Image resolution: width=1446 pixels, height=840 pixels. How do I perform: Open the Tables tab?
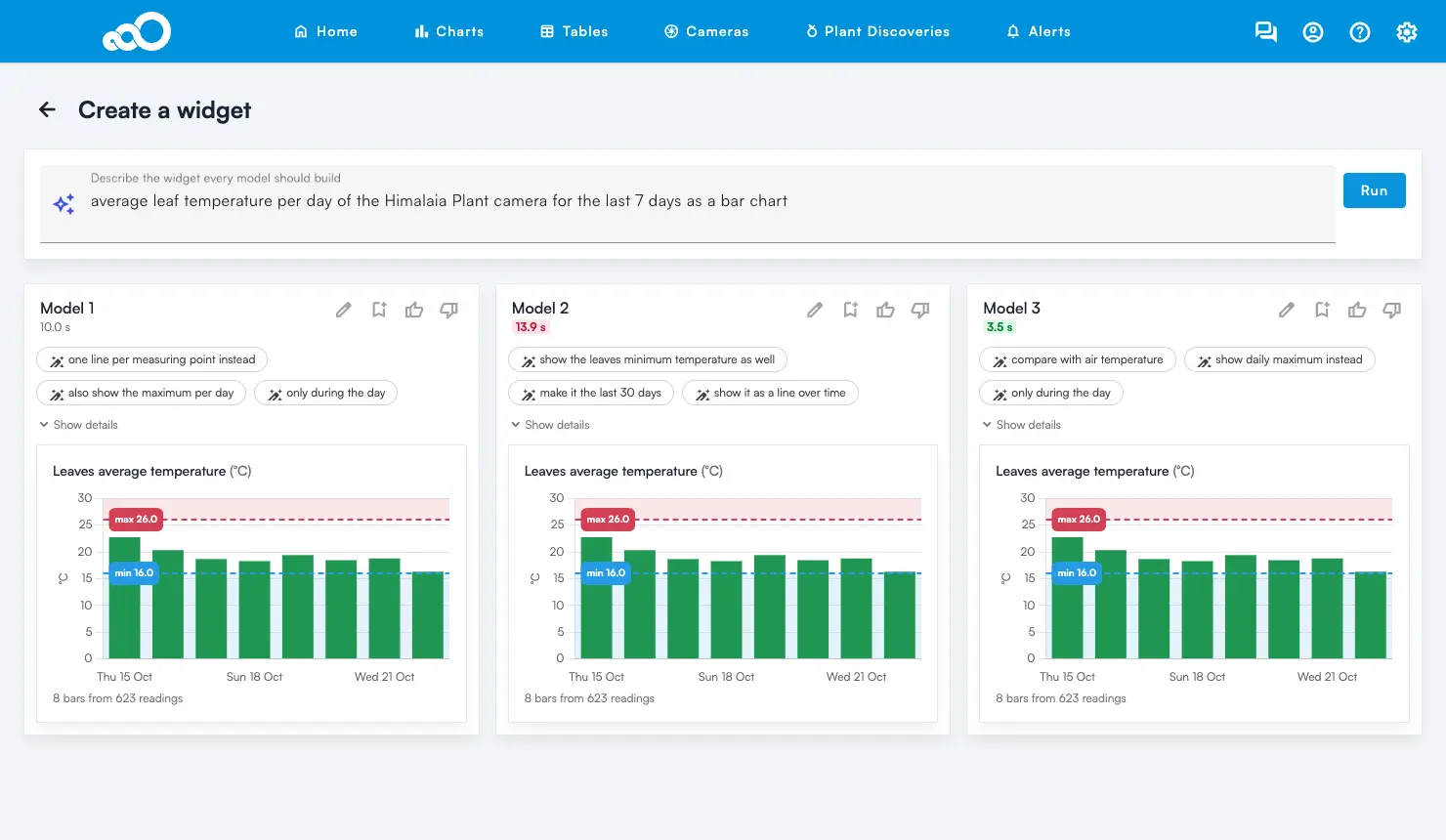pyautogui.click(x=574, y=31)
